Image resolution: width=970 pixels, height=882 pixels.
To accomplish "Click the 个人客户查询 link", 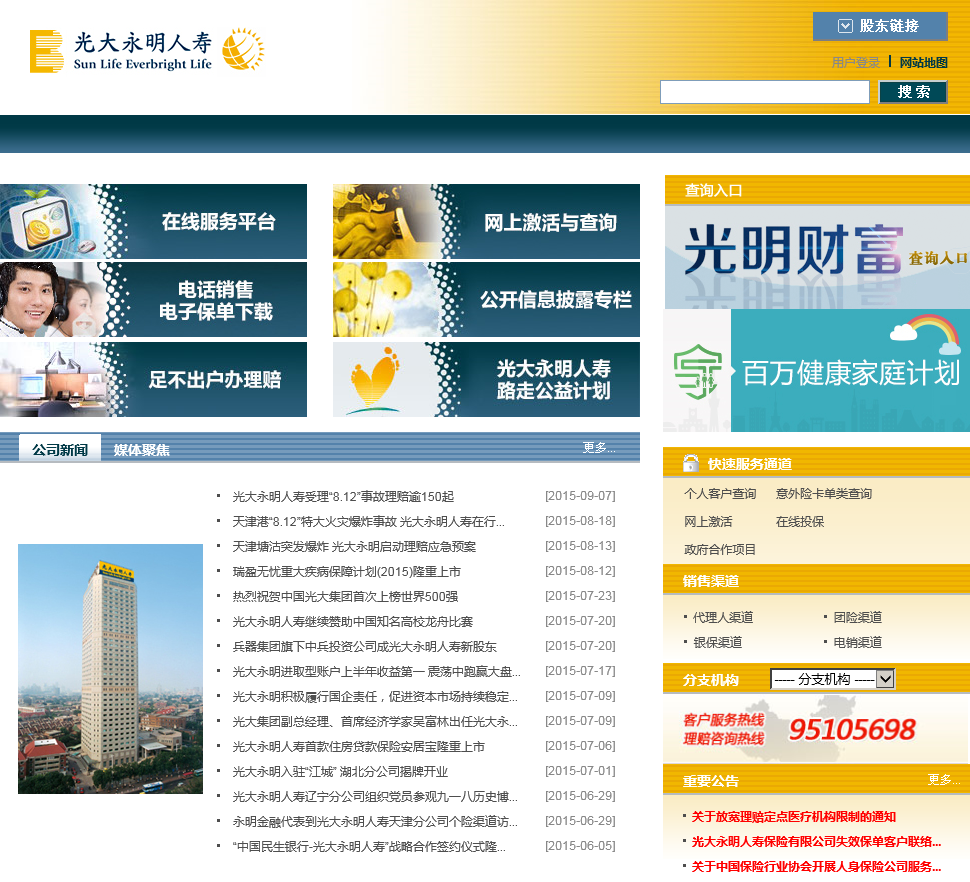I will pyautogui.click(x=720, y=494).
